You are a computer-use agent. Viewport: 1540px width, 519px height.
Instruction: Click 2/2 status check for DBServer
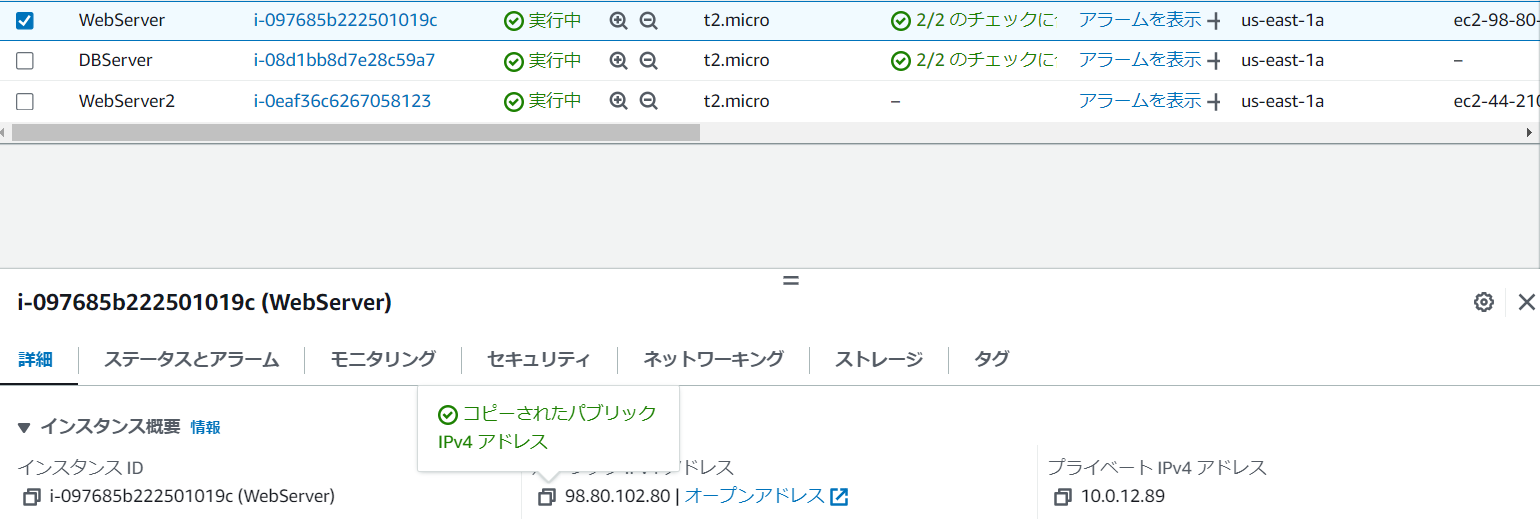point(973,60)
